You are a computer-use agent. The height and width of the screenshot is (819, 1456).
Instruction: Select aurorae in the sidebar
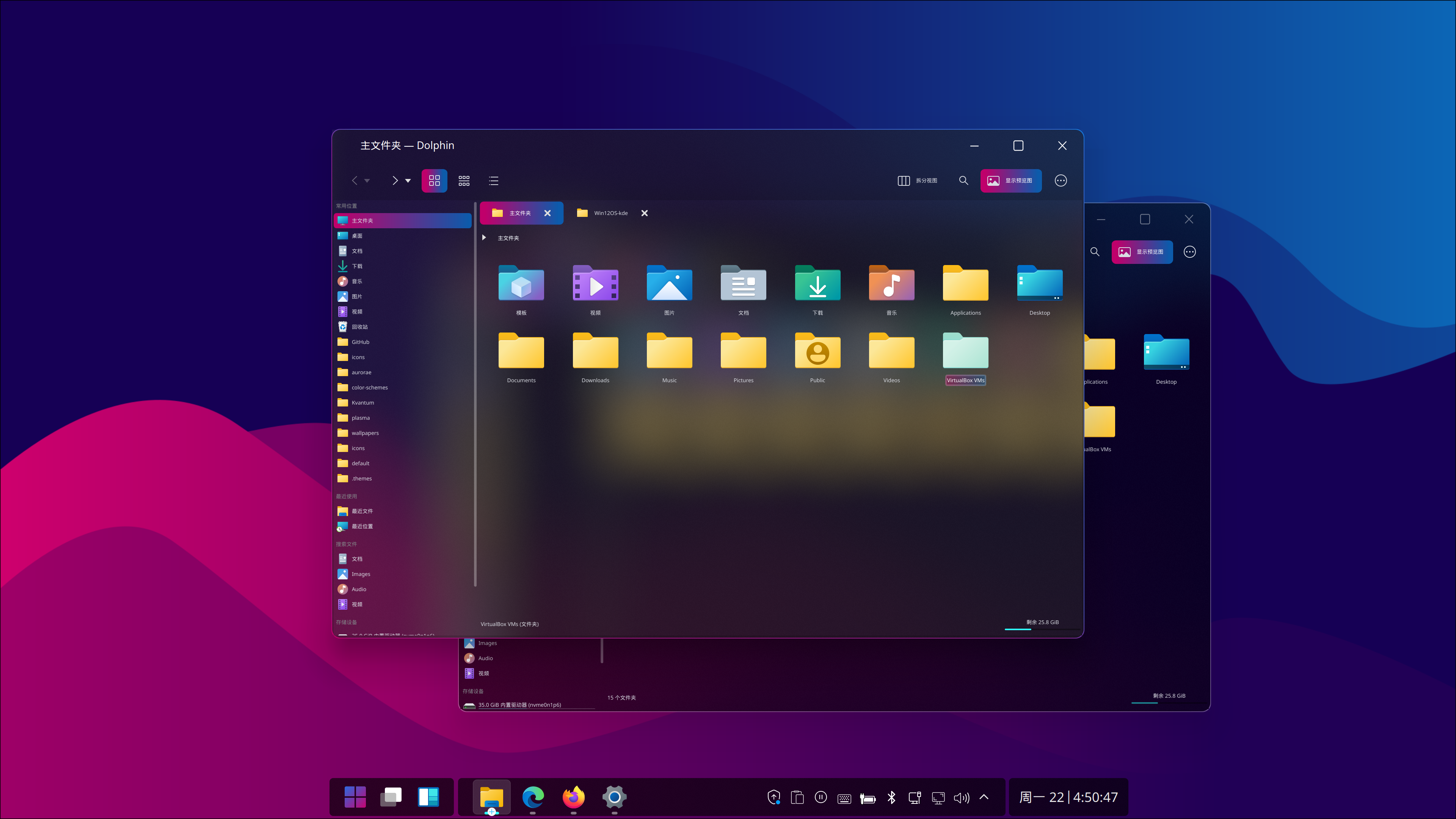tap(402, 372)
